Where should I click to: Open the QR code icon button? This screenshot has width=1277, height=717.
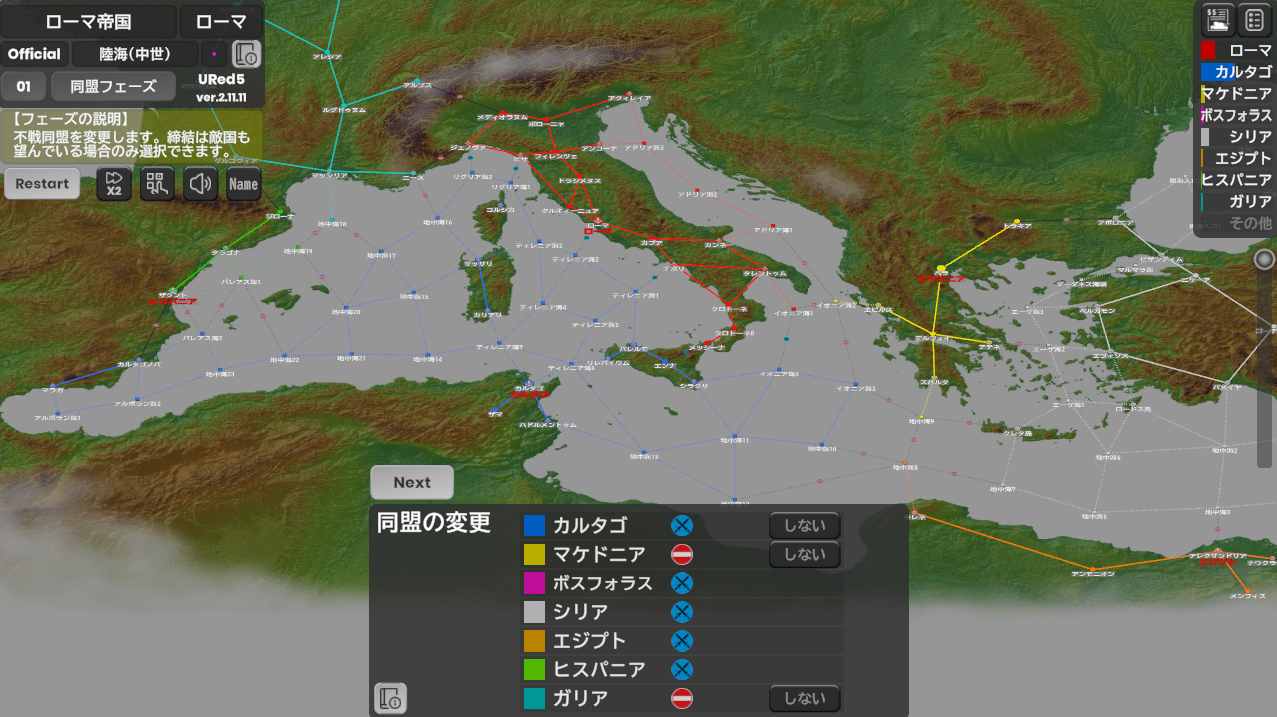point(157,184)
